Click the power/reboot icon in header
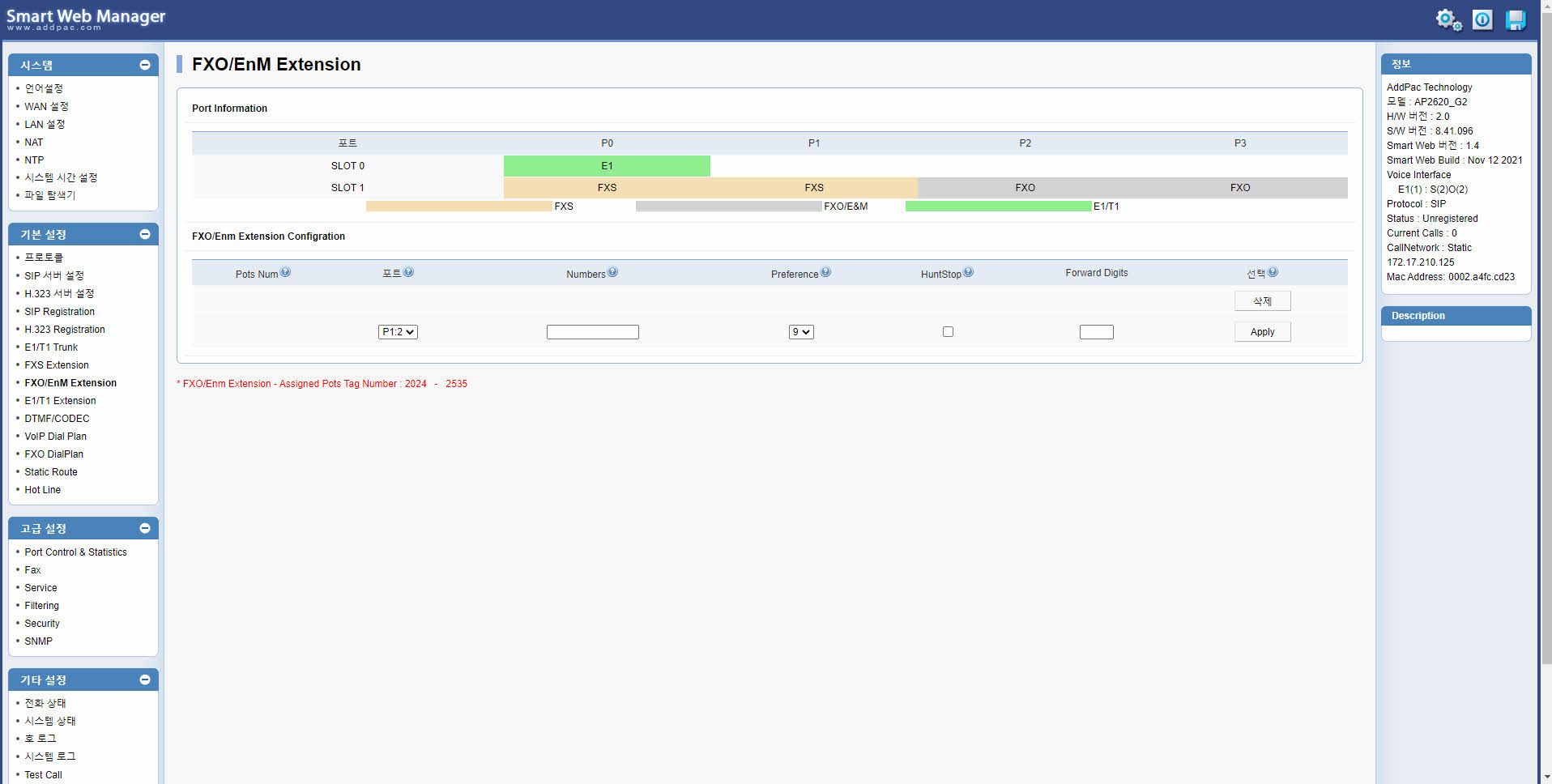The height and width of the screenshot is (784, 1552). [x=1482, y=19]
